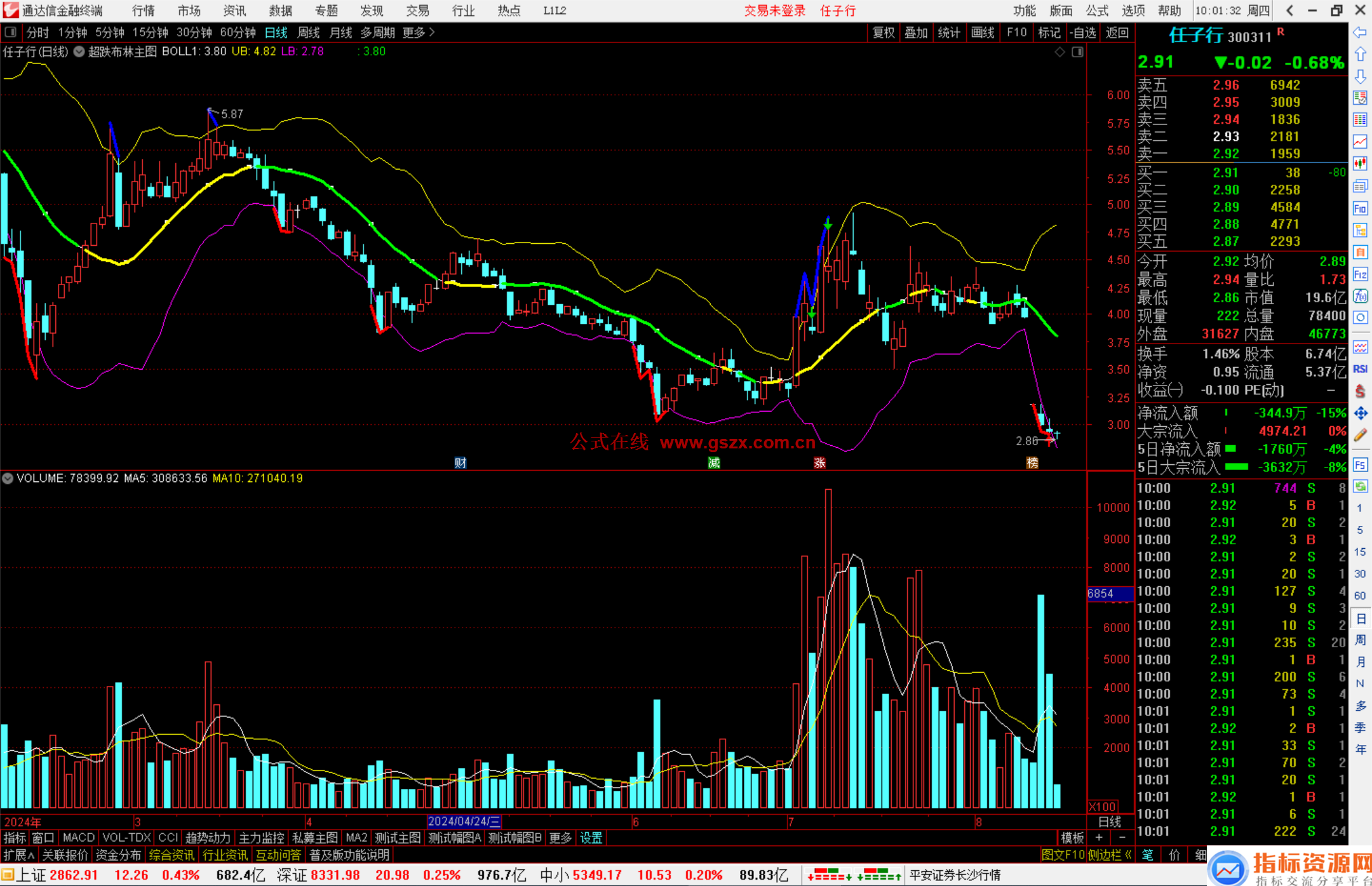Click the red S dollar sidebar icon
The height and width of the screenshot is (886, 1372).
click(x=1360, y=391)
